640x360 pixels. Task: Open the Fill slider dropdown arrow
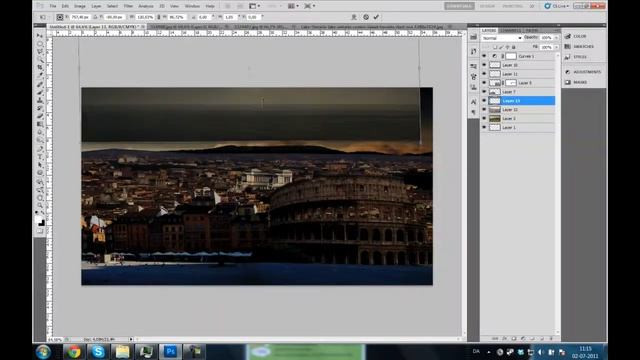click(x=556, y=47)
